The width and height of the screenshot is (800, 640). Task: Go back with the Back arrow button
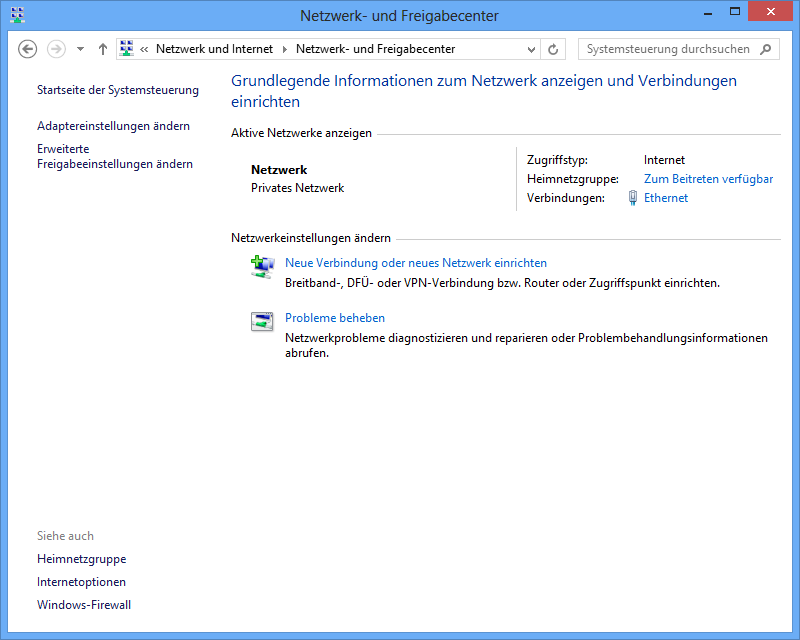pos(28,49)
